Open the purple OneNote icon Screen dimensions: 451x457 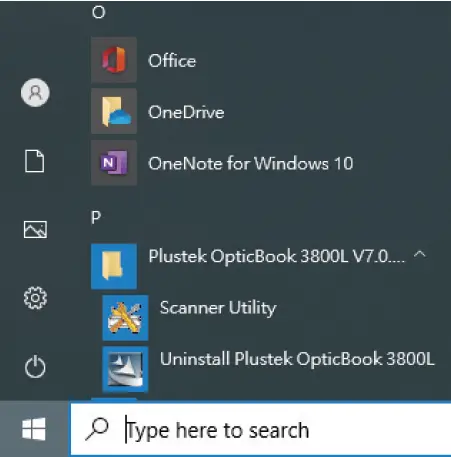(x=114, y=163)
